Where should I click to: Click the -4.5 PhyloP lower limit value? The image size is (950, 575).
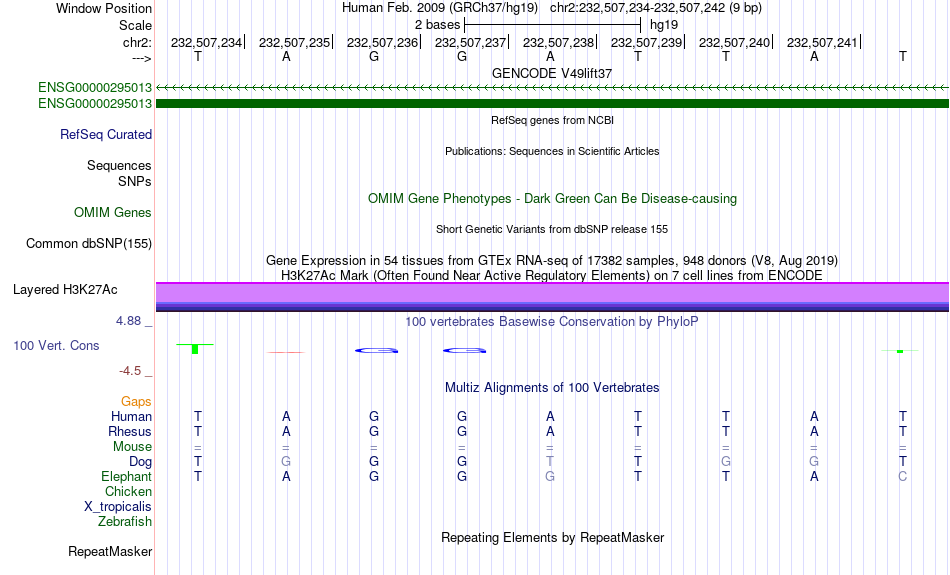(x=130, y=371)
